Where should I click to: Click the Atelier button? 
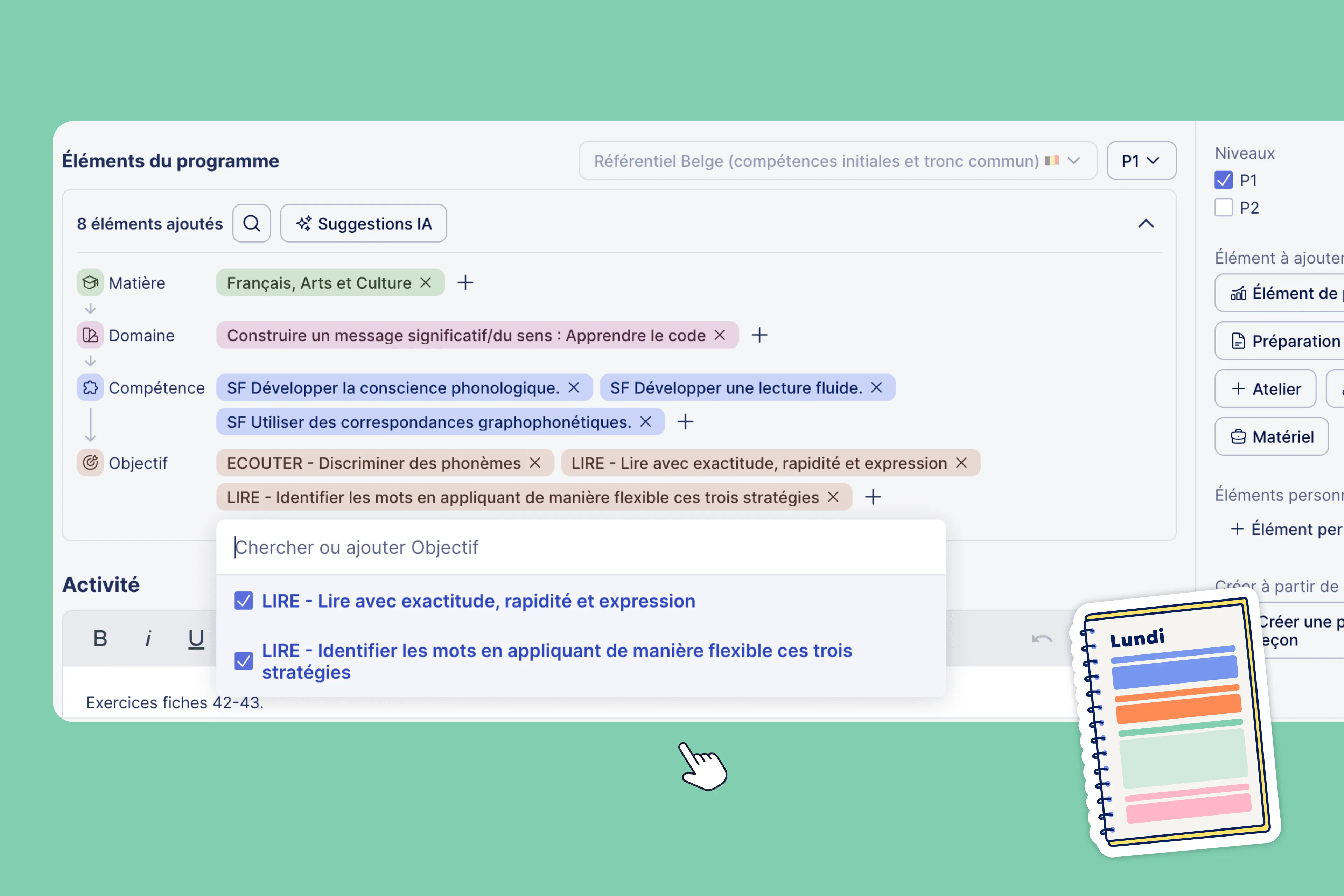click(1265, 389)
